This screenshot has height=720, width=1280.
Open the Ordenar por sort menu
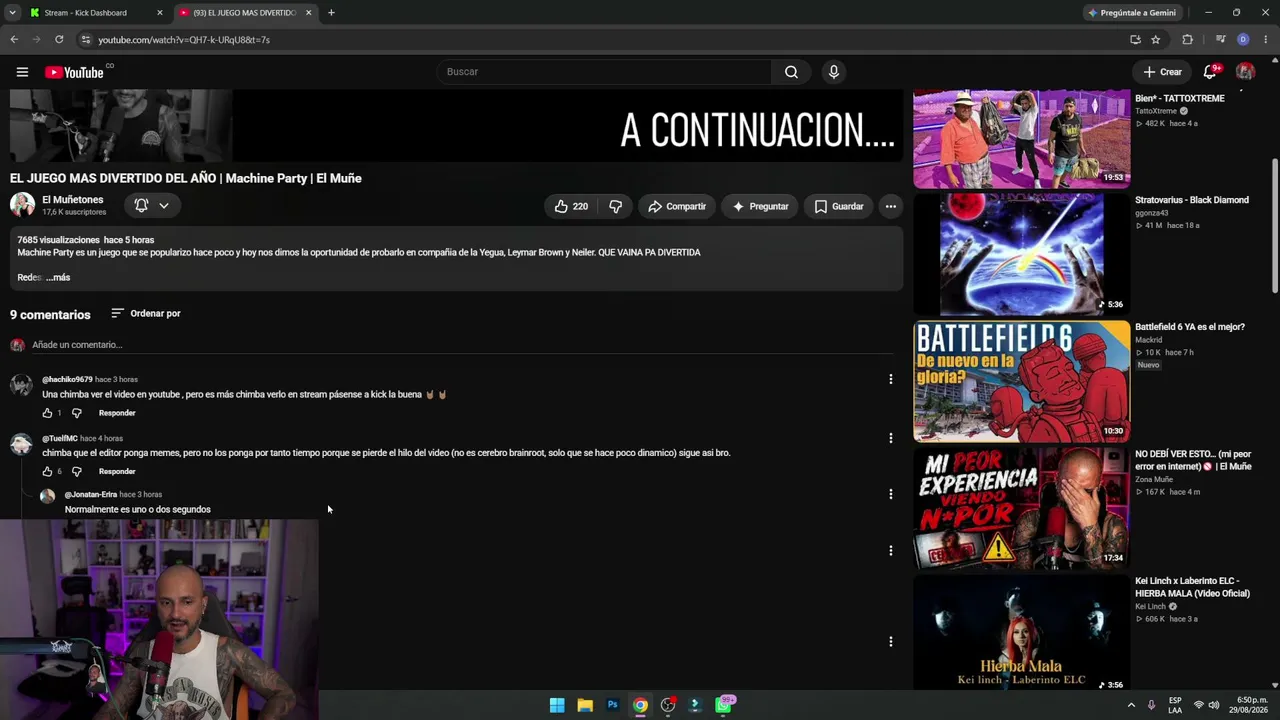tap(146, 313)
